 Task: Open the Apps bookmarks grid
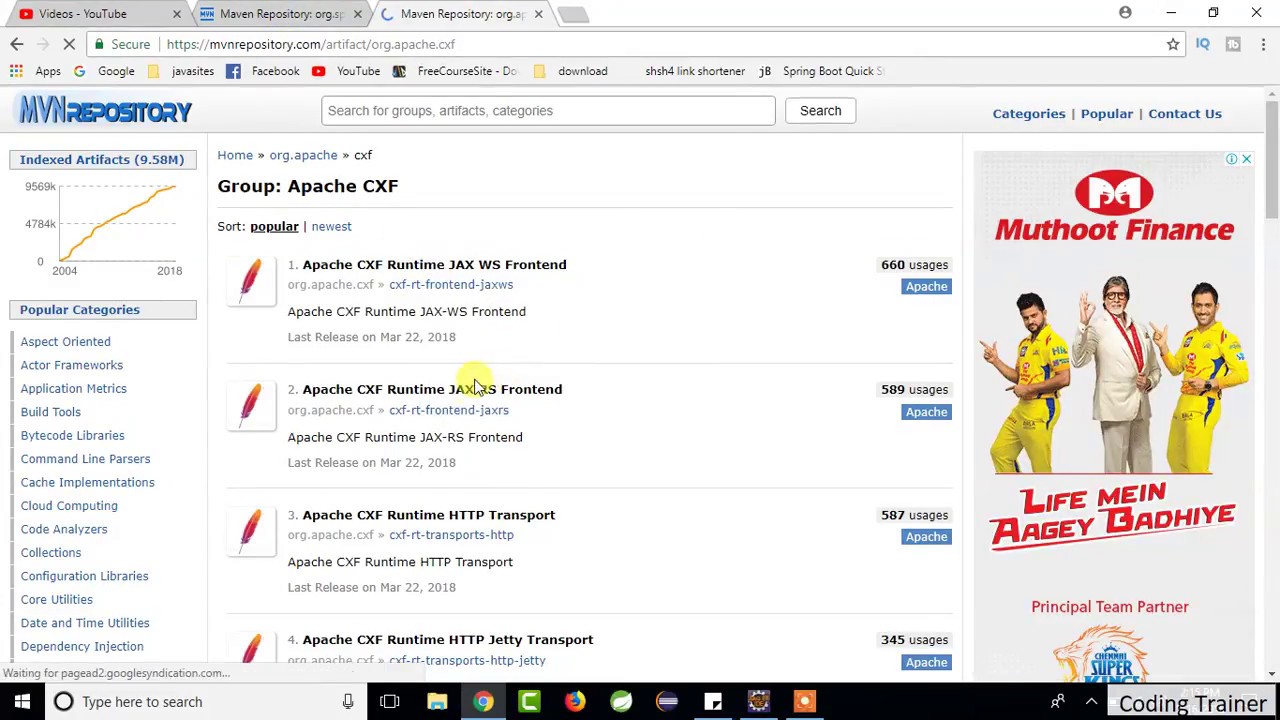click(36, 71)
